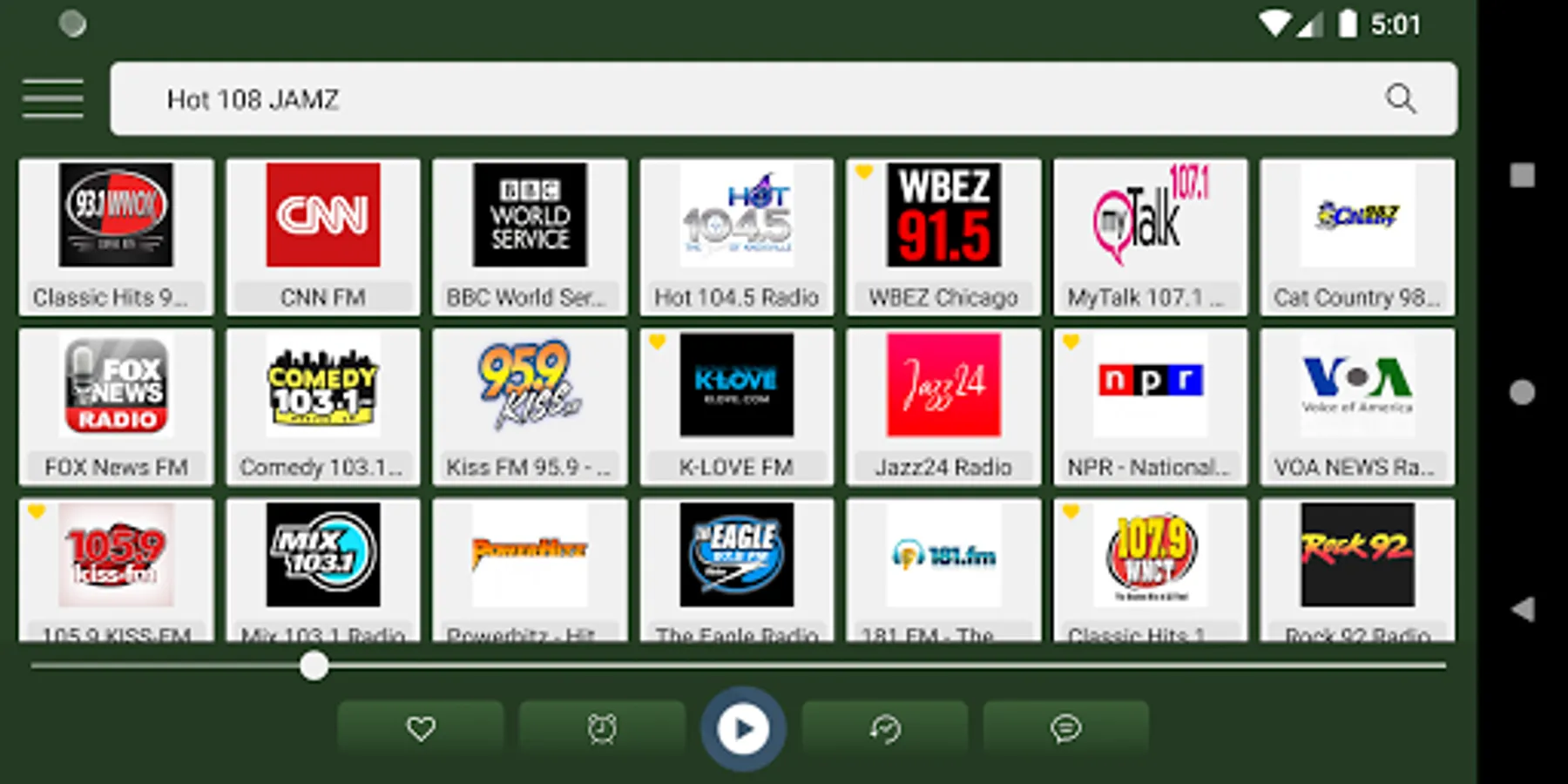Play the FOX News FM station
The width and height of the screenshot is (1568, 784).
(116, 406)
